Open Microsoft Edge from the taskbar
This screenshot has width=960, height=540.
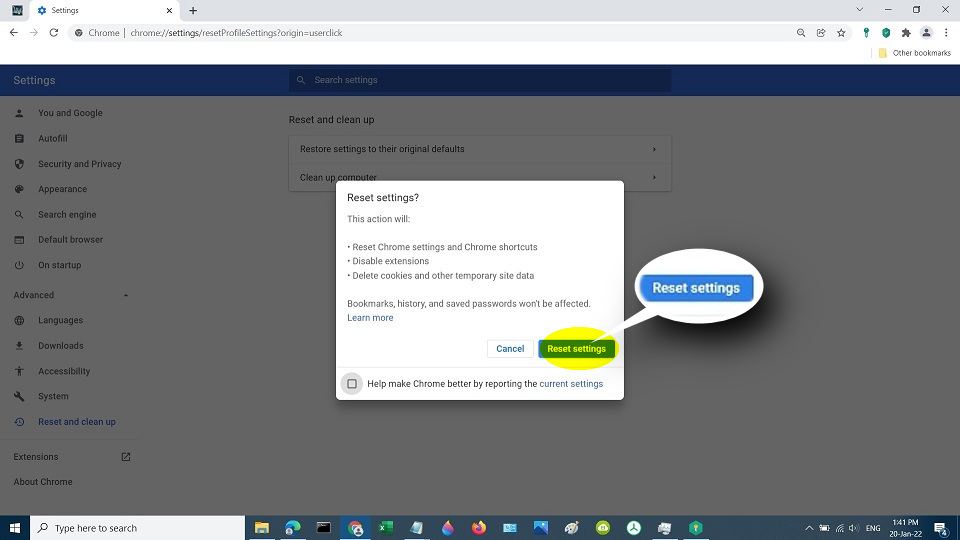pyautogui.click(x=293, y=528)
